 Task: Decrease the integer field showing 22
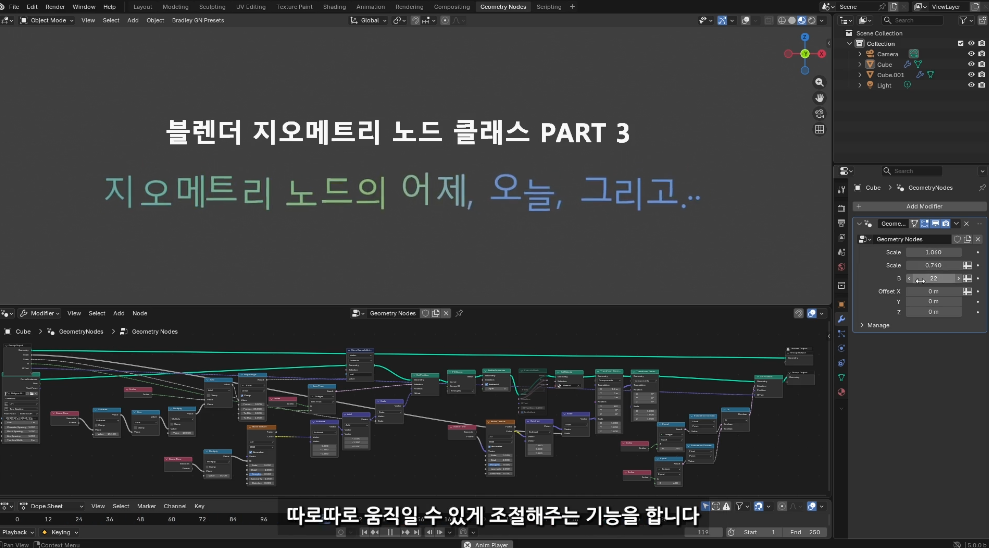click(910, 278)
